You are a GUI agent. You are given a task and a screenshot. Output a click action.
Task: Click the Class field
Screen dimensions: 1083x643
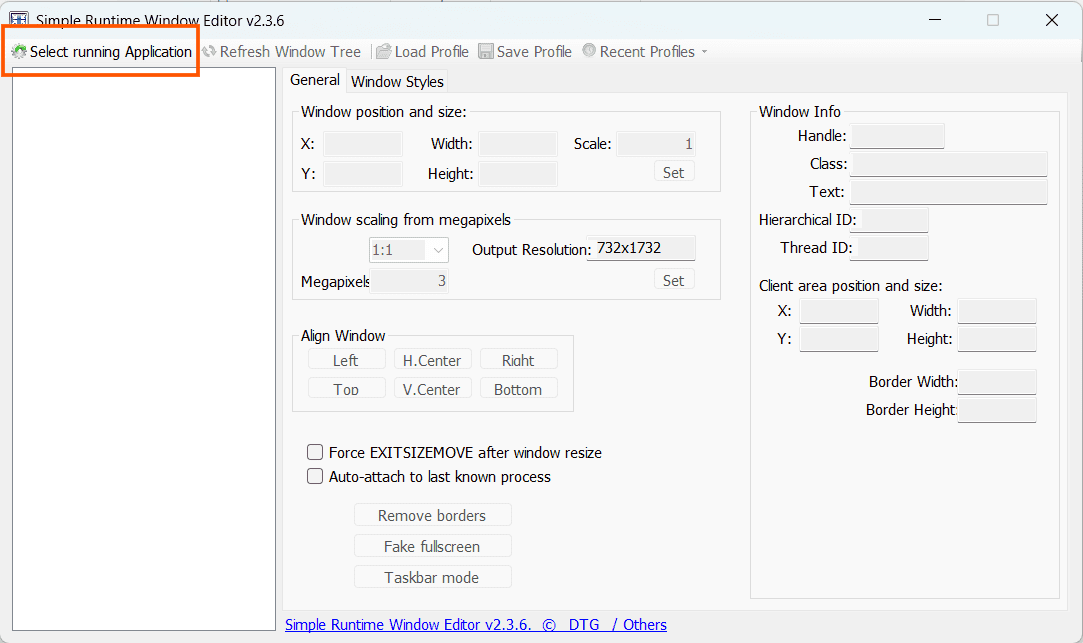(x=949, y=164)
